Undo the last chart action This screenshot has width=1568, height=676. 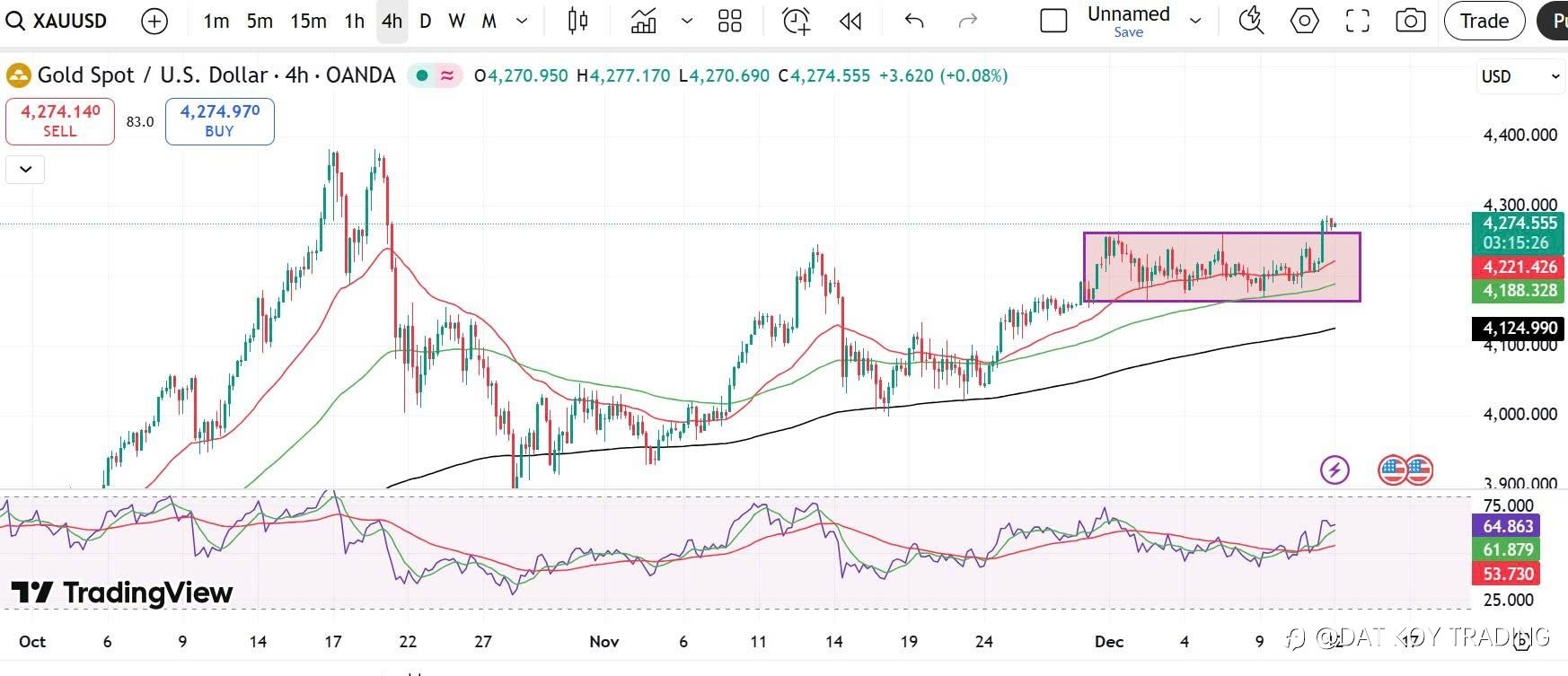[914, 22]
